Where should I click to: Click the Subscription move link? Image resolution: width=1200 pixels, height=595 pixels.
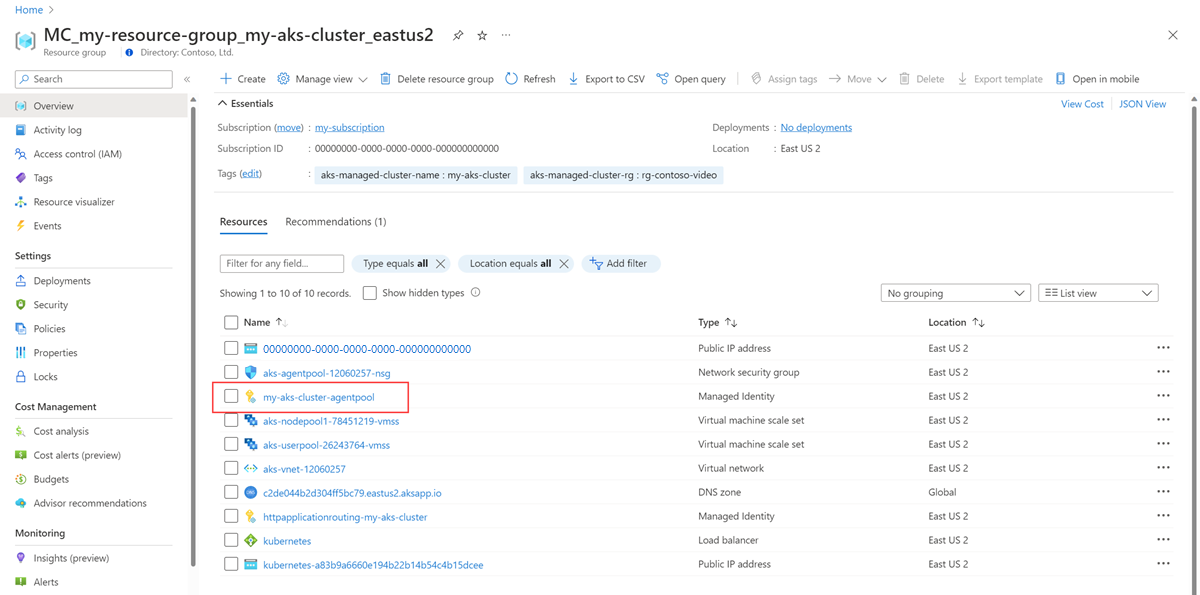point(289,128)
